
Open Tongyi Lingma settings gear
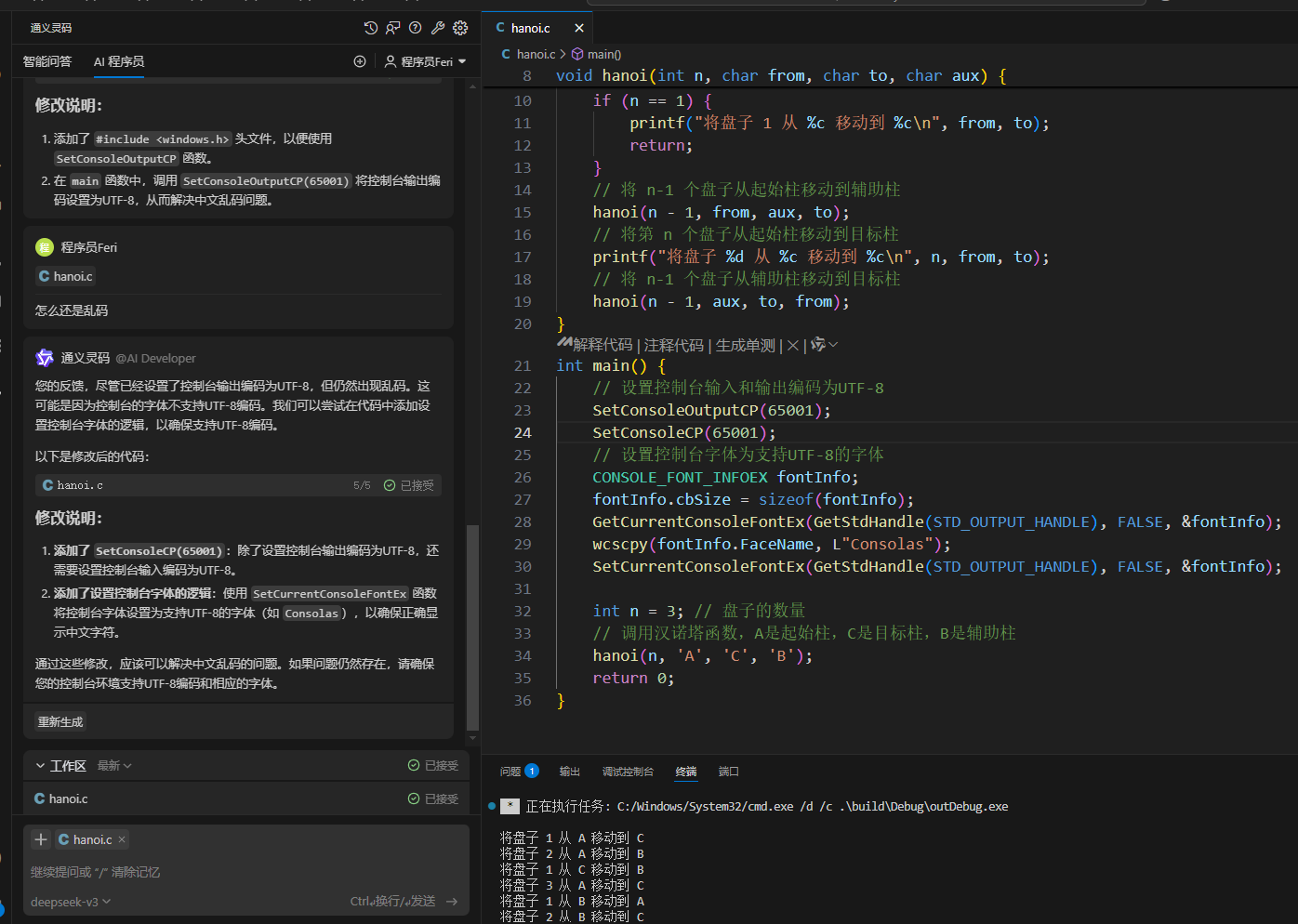[460, 28]
